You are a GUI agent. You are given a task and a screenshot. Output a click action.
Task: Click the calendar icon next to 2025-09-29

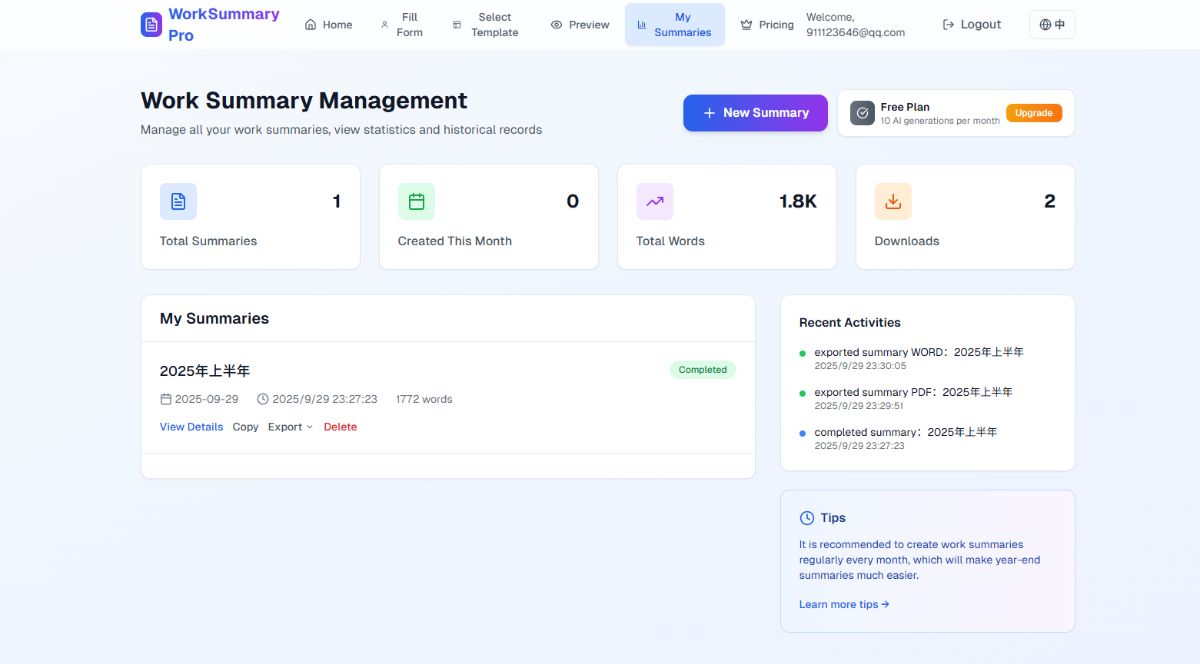tap(166, 399)
